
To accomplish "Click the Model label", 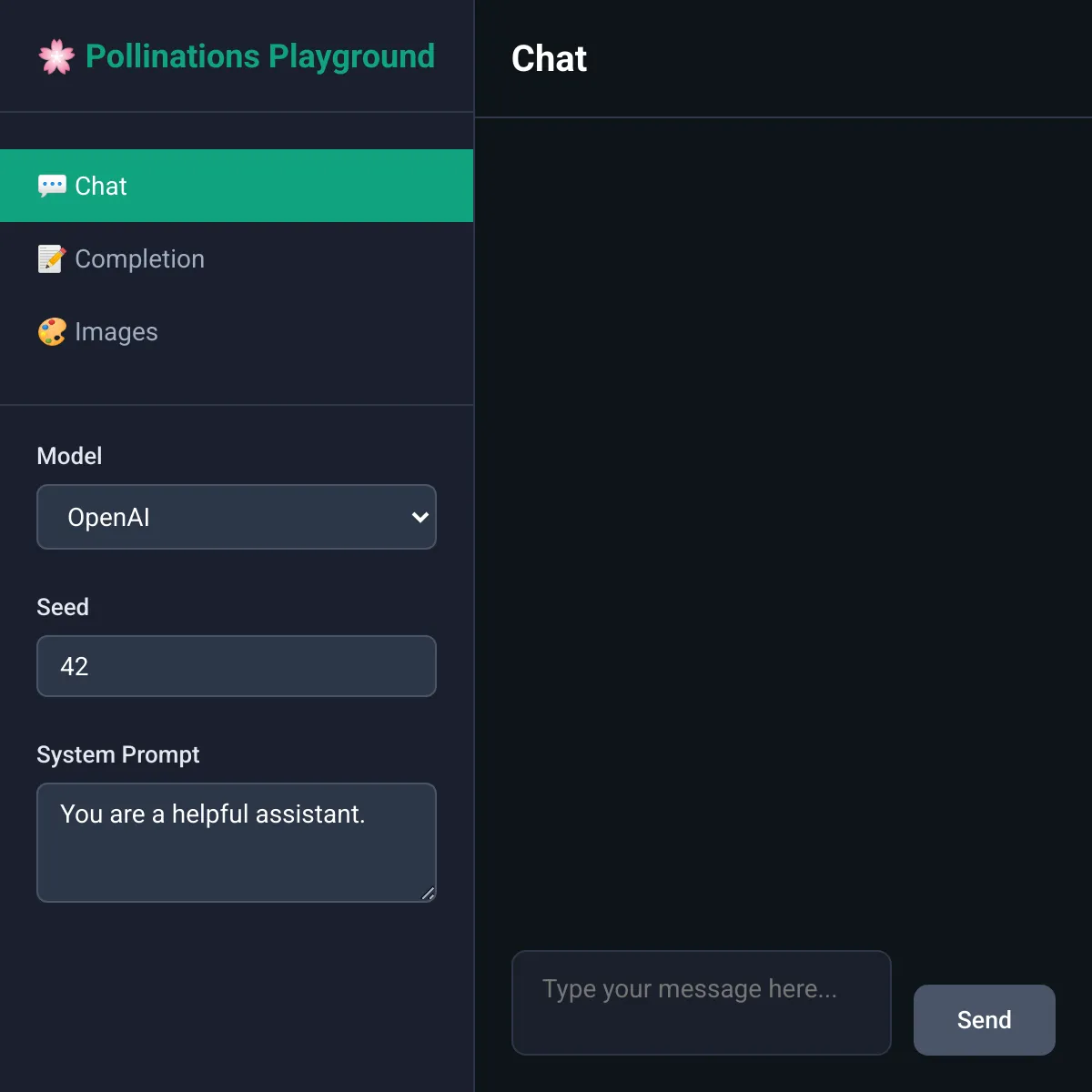I will tap(69, 456).
